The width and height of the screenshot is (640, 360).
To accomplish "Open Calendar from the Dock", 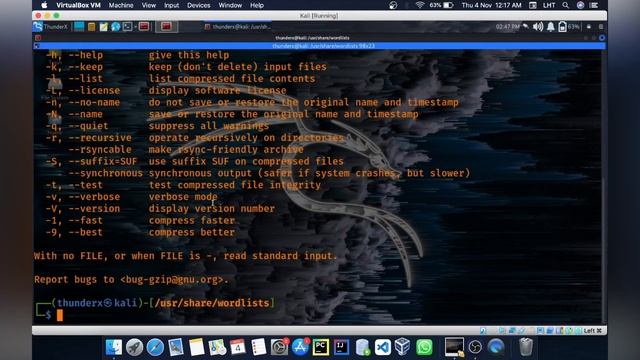I will click(238, 347).
